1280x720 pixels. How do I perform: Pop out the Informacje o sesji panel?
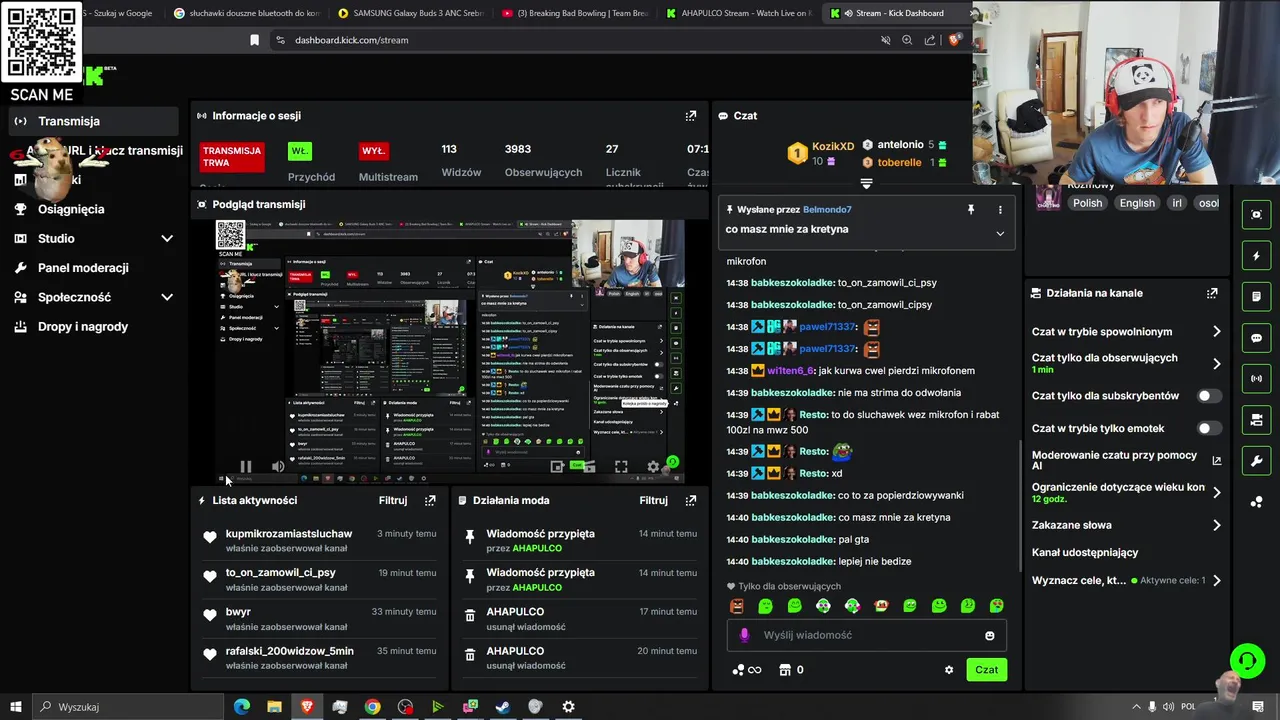[x=690, y=116]
